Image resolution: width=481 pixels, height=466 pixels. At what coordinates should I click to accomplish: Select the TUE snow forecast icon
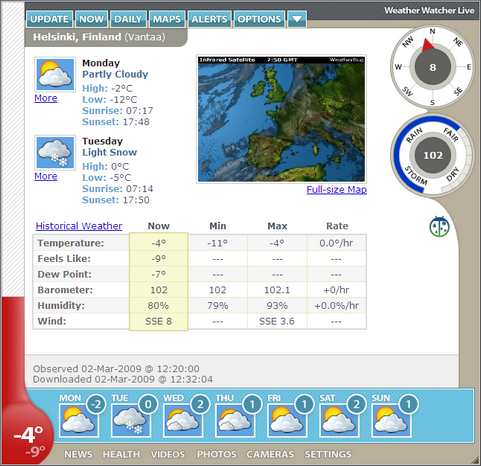pyautogui.click(x=131, y=420)
